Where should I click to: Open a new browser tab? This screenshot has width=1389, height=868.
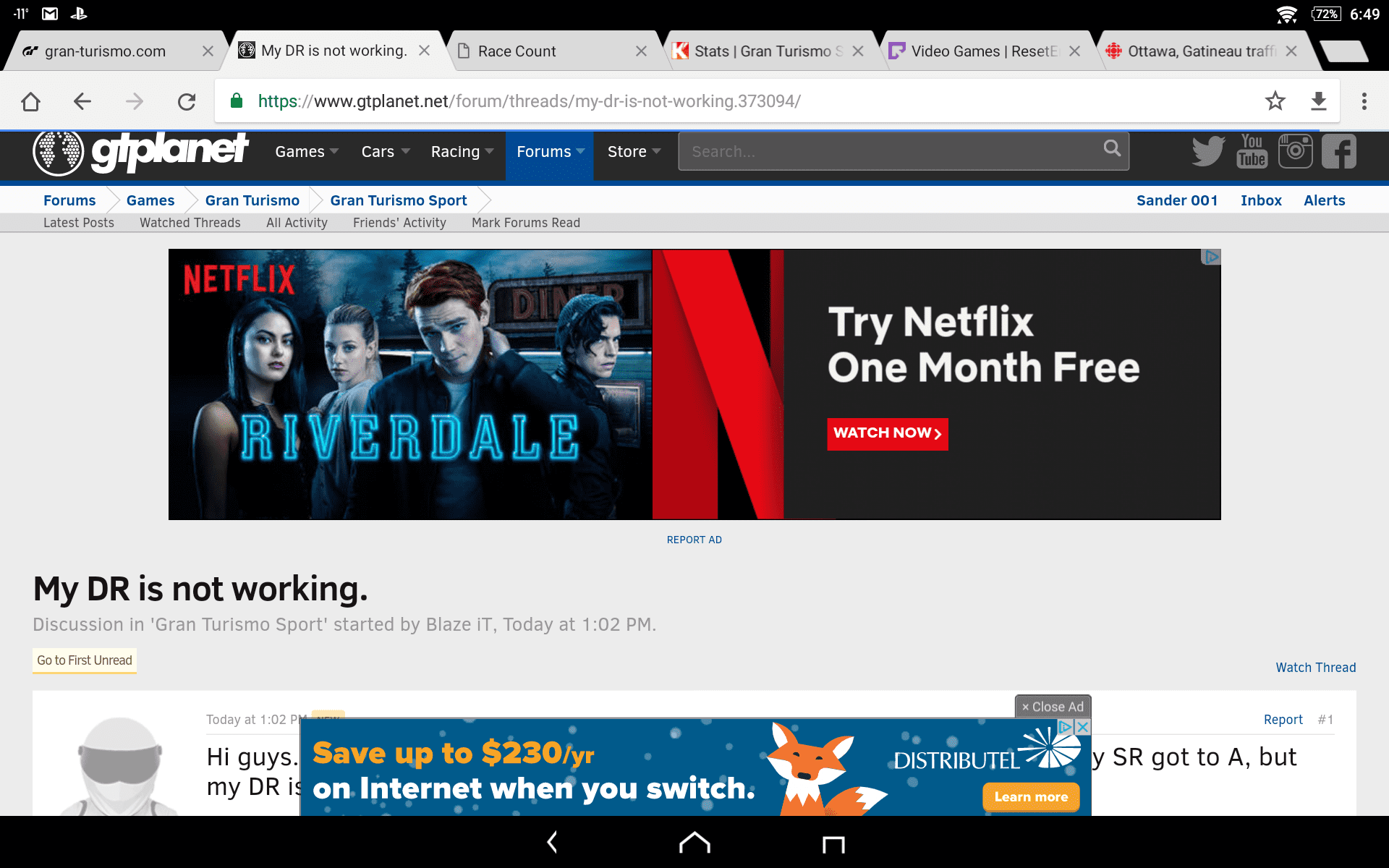(1343, 51)
